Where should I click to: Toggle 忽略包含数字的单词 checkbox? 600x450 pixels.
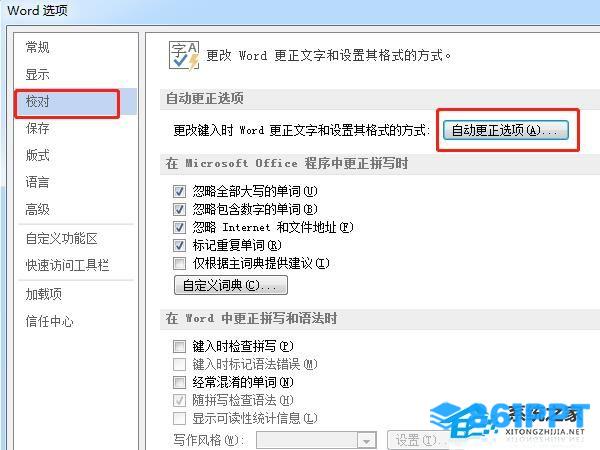click(x=179, y=209)
